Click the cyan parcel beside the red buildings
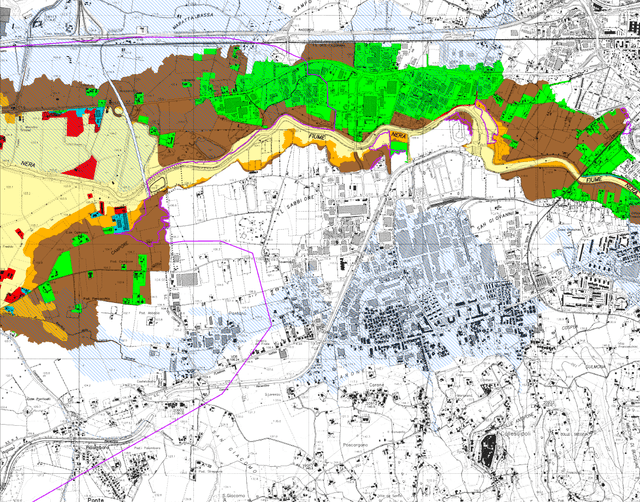The image size is (640, 502). tap(120, 217)
